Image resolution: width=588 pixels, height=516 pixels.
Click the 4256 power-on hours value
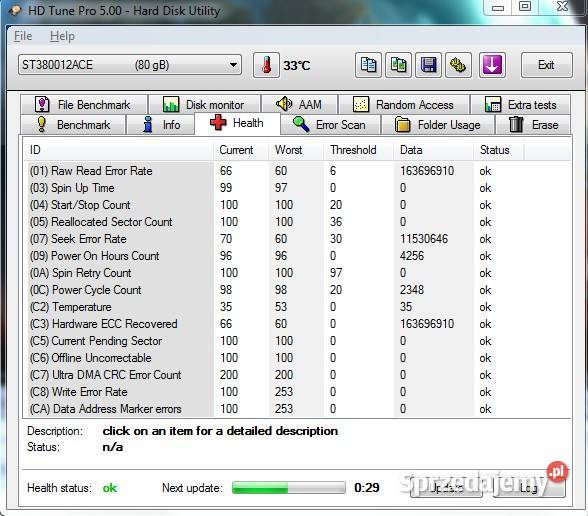412,256
